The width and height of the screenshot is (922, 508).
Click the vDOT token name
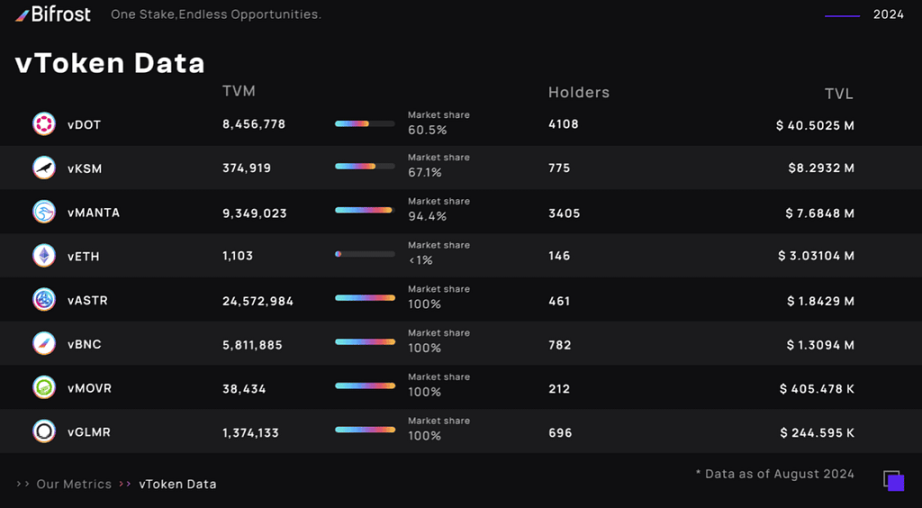[84, 125]
